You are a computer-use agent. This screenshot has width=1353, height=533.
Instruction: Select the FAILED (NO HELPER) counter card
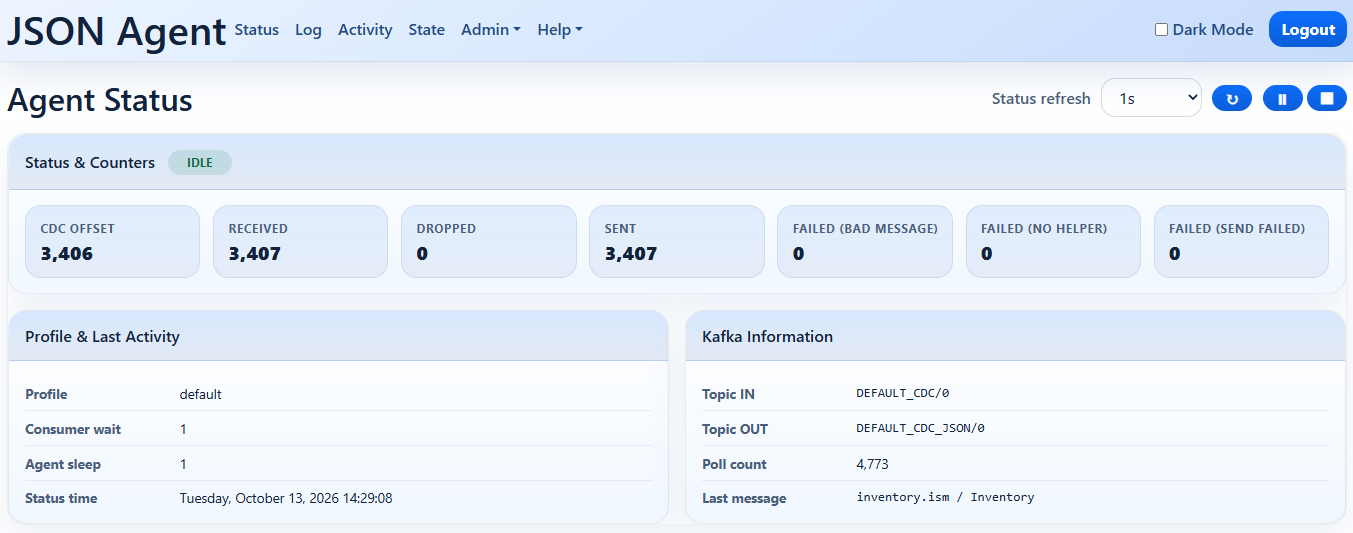pos(1052,241)
